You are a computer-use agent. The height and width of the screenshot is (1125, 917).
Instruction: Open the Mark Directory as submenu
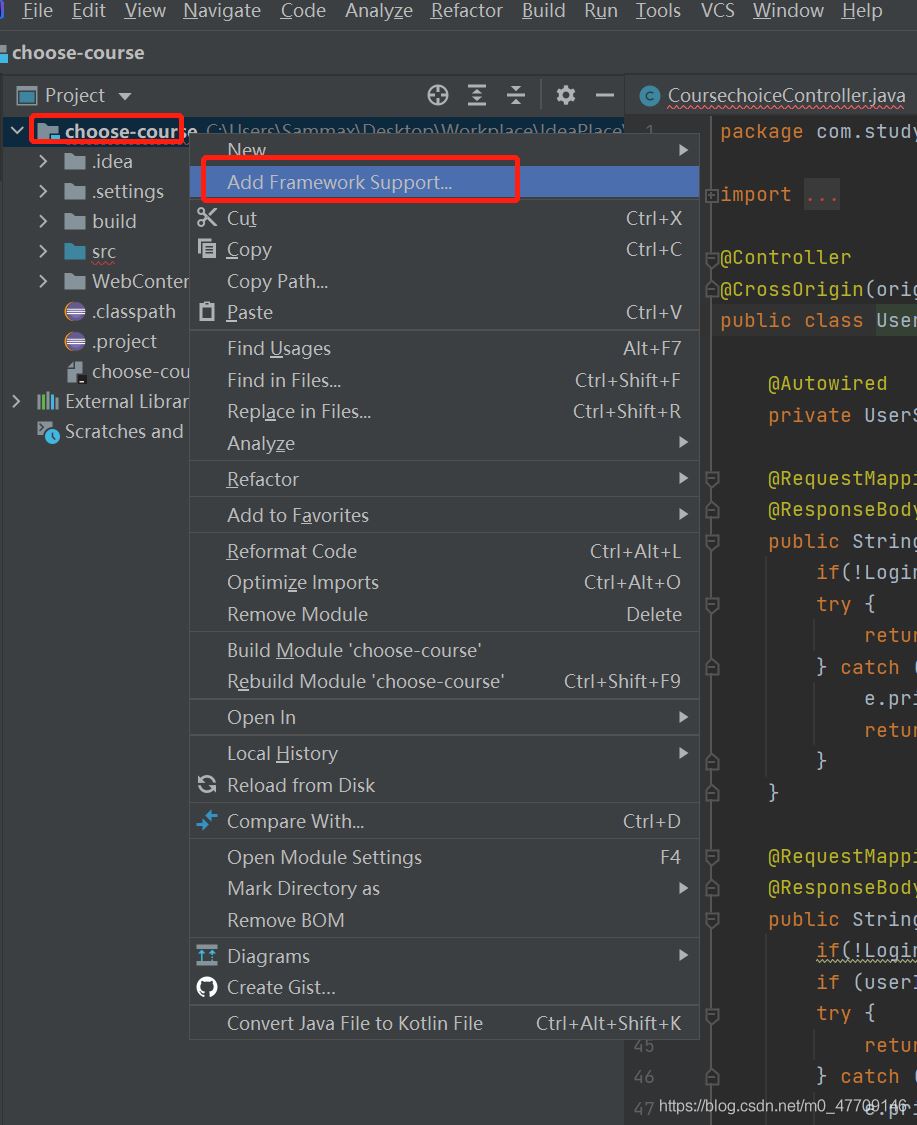coord(303,888)
